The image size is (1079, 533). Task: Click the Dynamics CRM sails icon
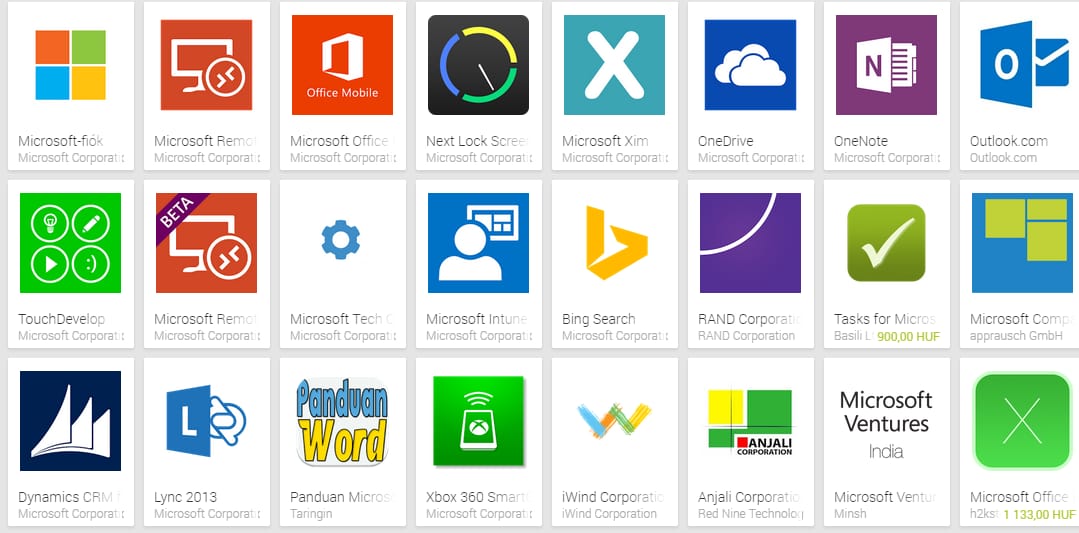pyautogui.click(x=70, y=421)
